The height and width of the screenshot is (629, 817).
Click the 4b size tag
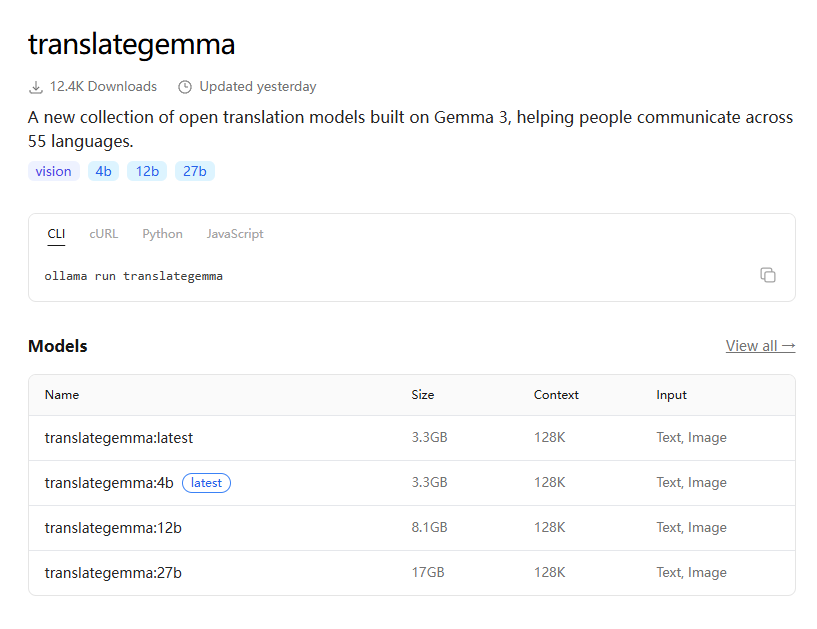point(103,171)
